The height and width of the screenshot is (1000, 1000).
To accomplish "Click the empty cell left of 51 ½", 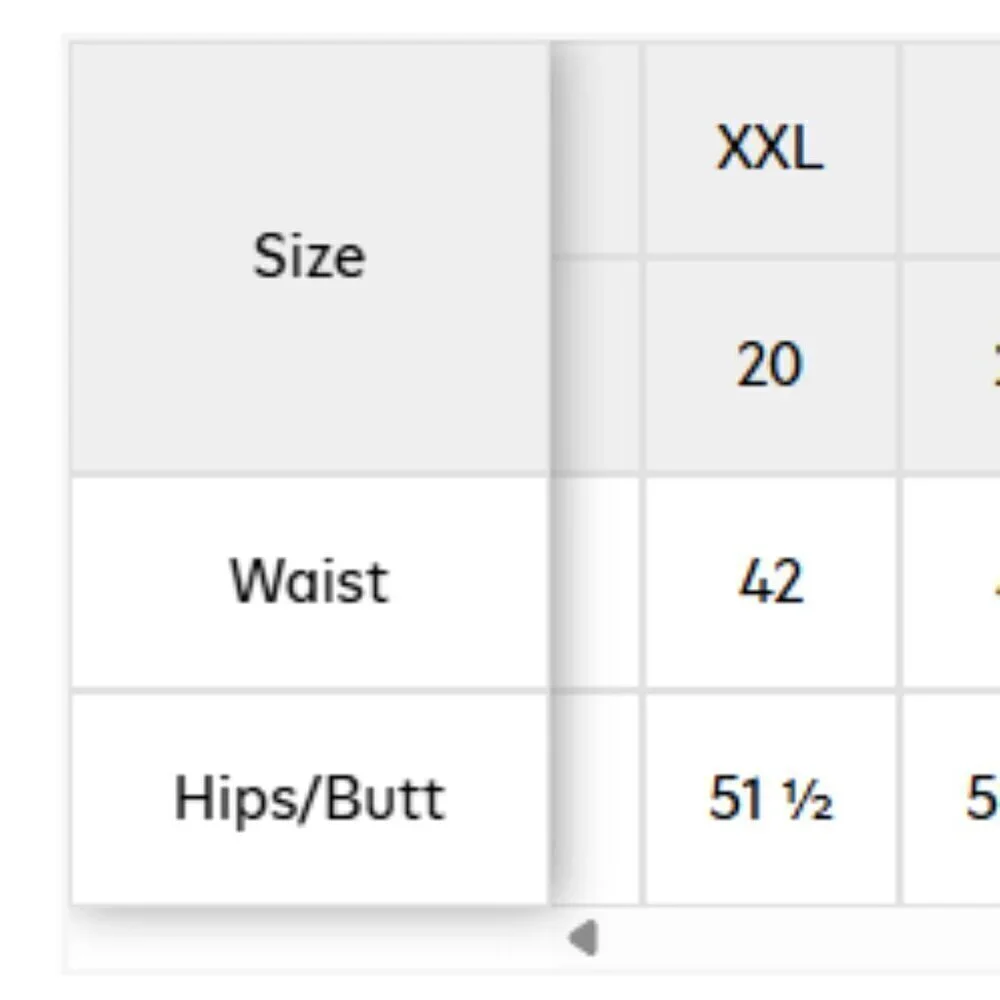I will (595, 798).
